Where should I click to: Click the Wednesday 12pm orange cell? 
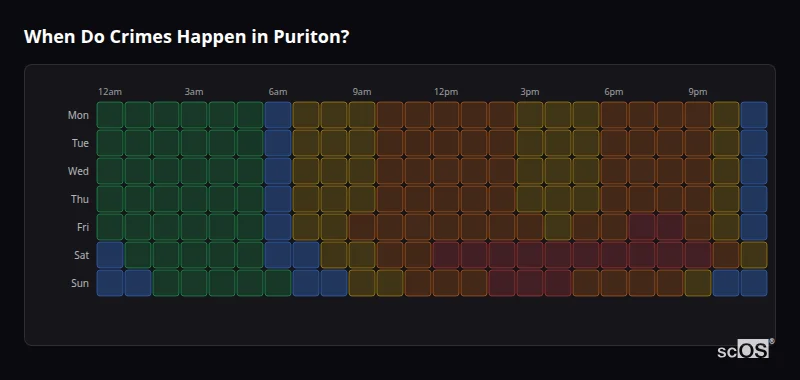point(445,171)
